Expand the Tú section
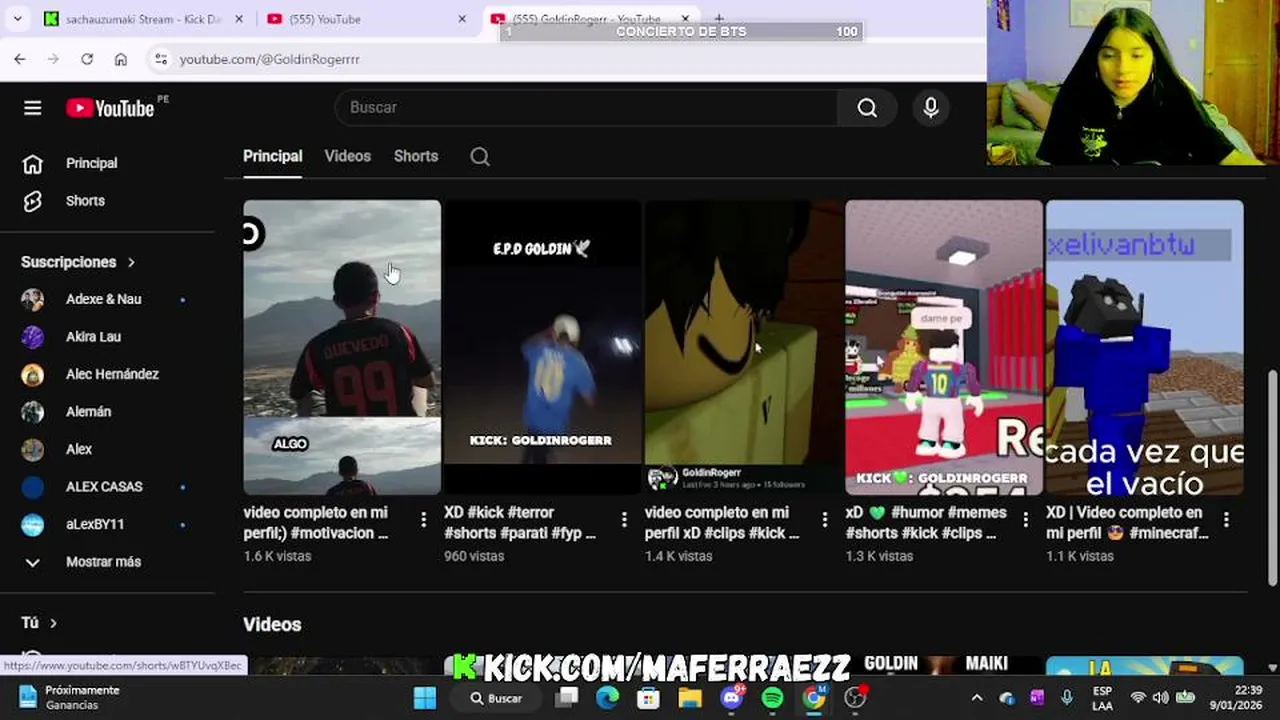Image resolution: width=1280 pixels, height=720 pixels. pos(40,623)
